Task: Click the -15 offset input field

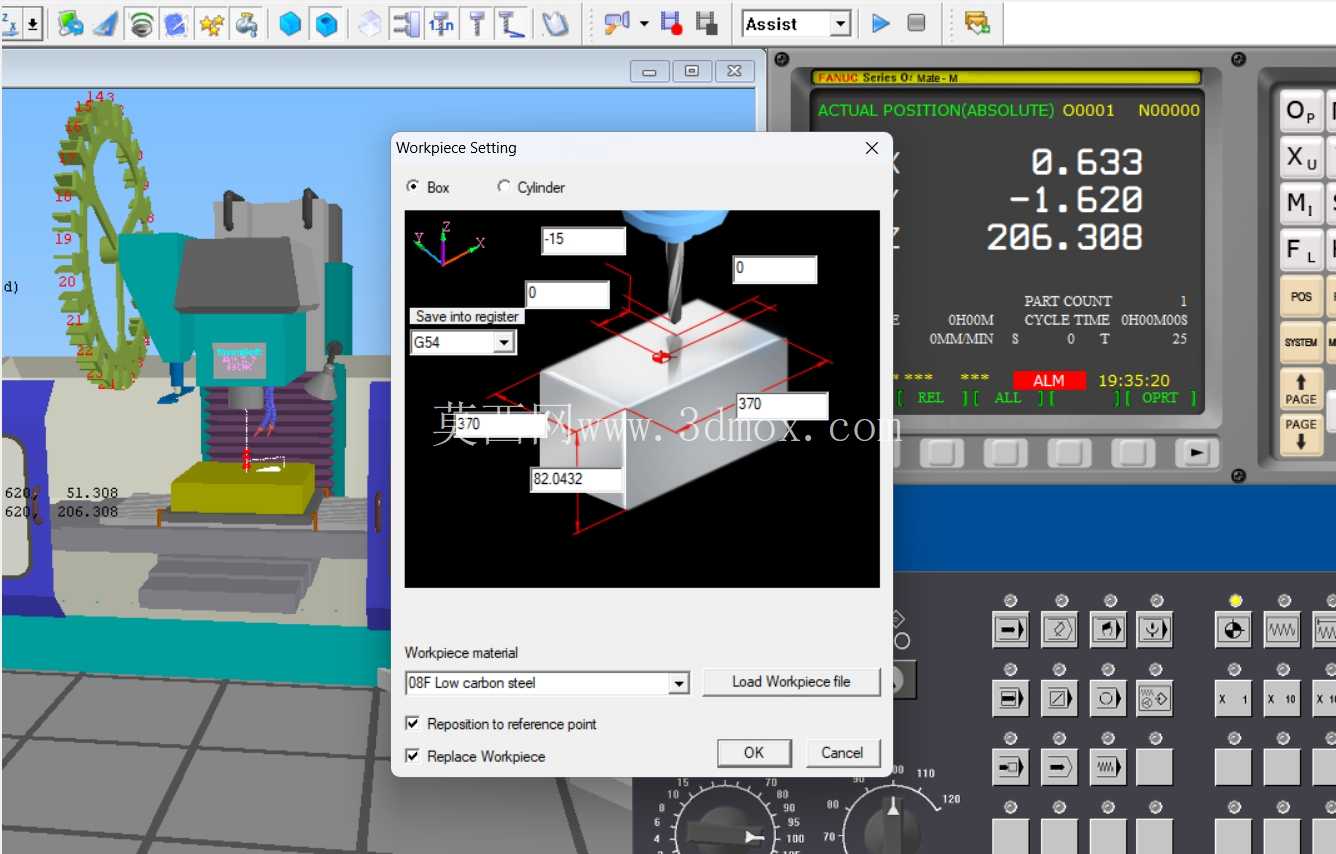Action: (x=583, y=240)
